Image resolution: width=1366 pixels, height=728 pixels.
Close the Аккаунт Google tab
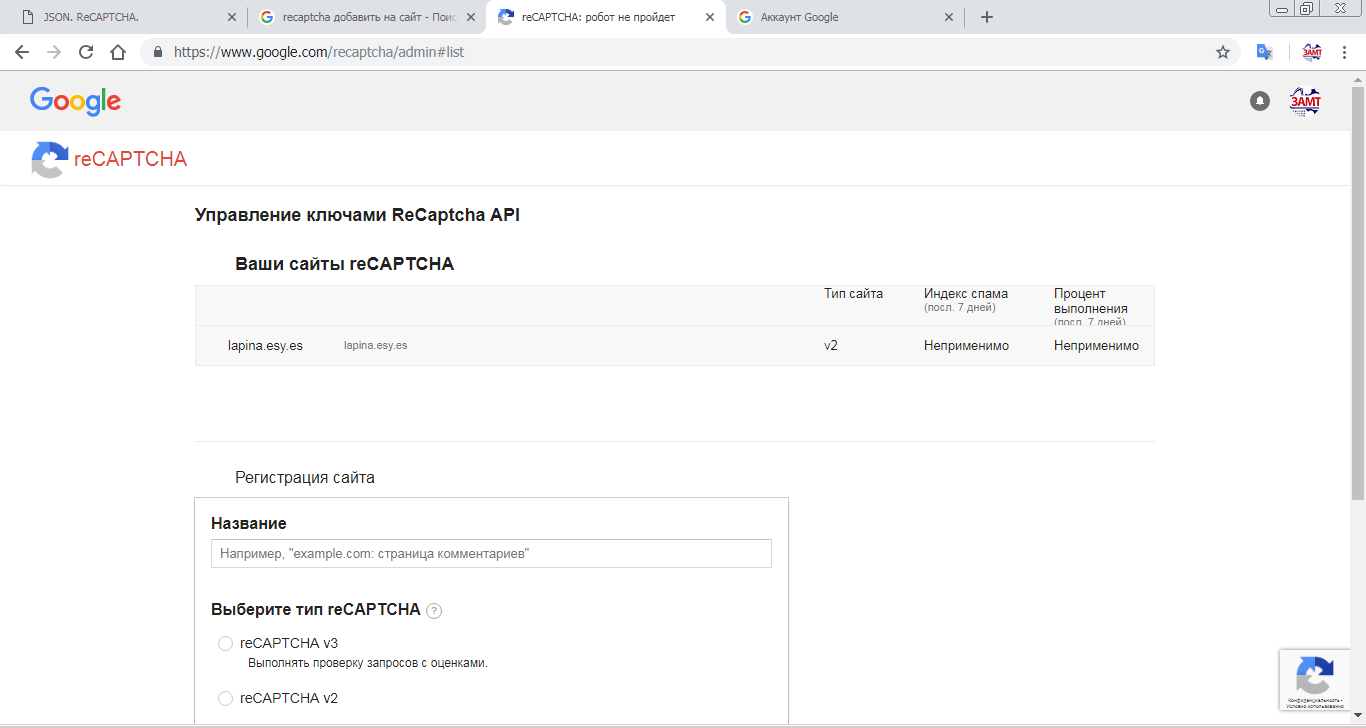949,17
